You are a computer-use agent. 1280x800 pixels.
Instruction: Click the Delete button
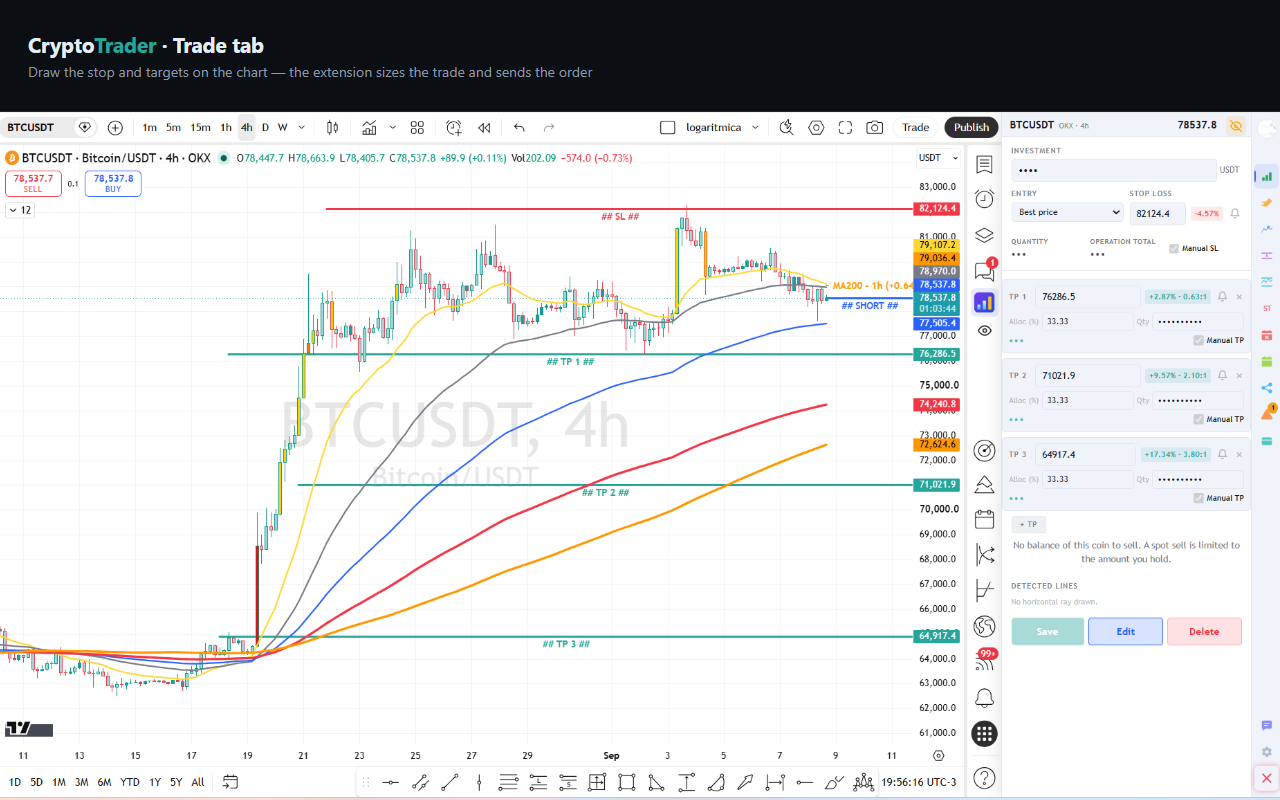1204,631
